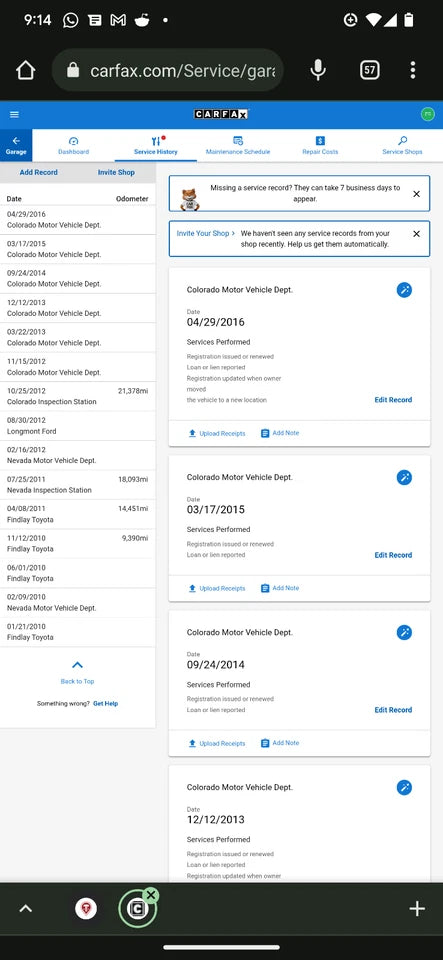Open the Service Shops tab

[x=402, y=146]
